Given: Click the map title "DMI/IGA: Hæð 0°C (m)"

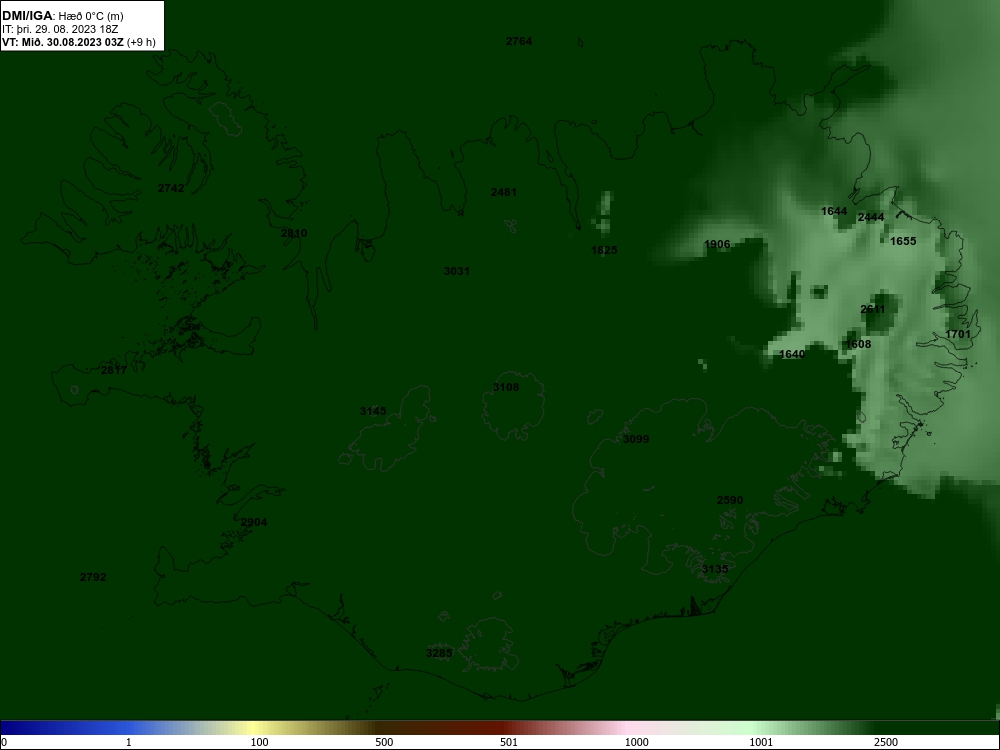Looking at the screenshot, I should point(62,16).
